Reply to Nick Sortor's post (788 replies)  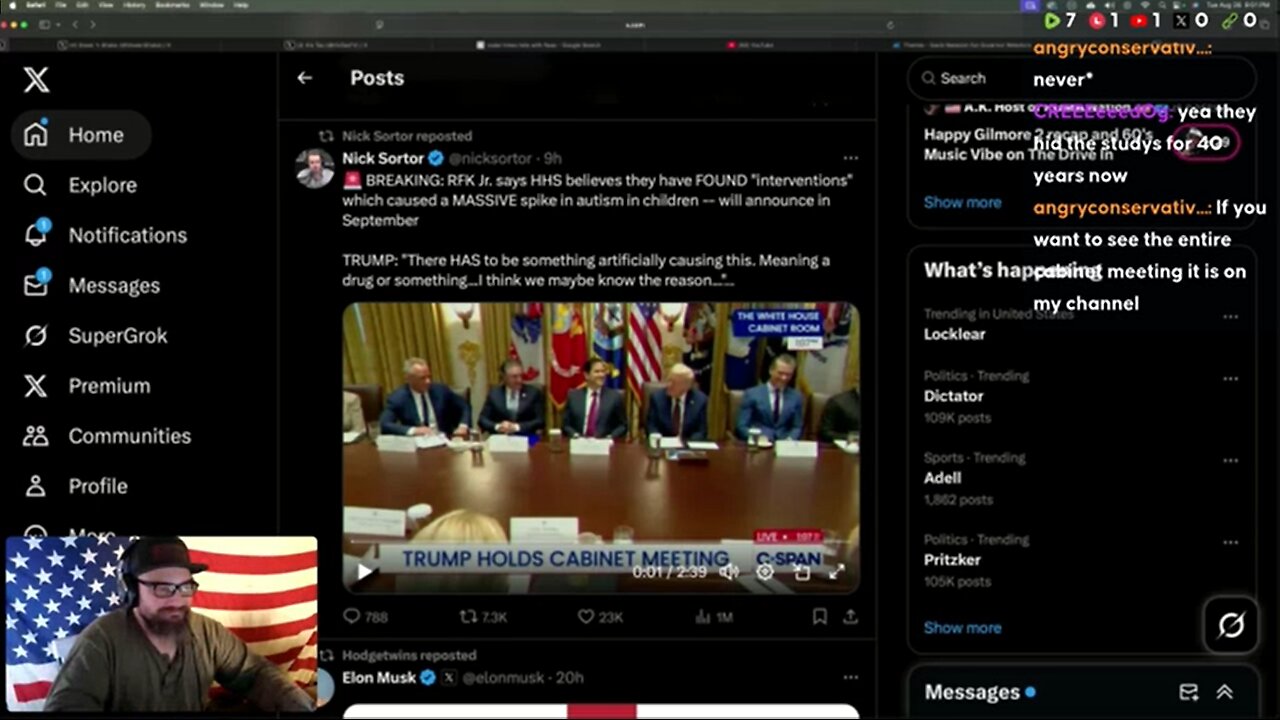366,617
